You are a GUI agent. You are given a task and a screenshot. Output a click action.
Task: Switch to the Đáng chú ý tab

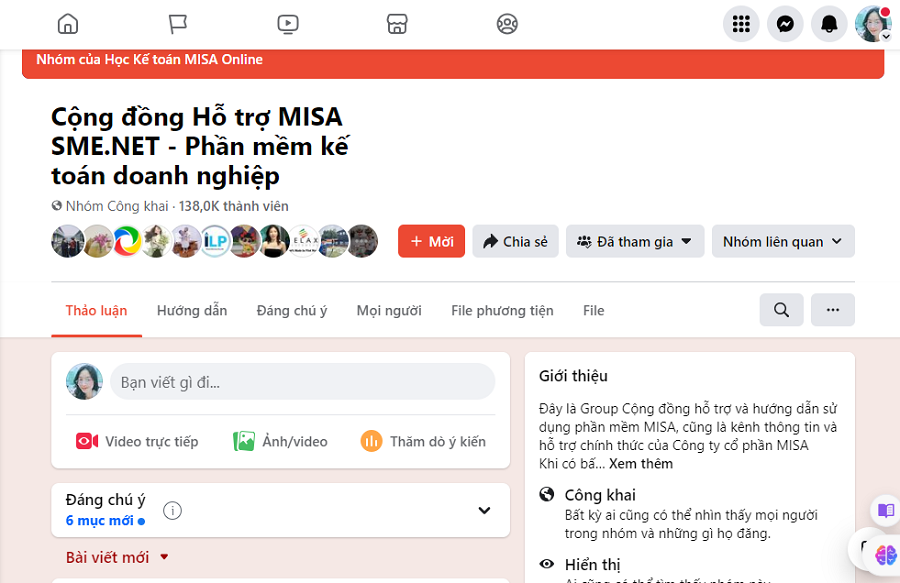[292, 310]
